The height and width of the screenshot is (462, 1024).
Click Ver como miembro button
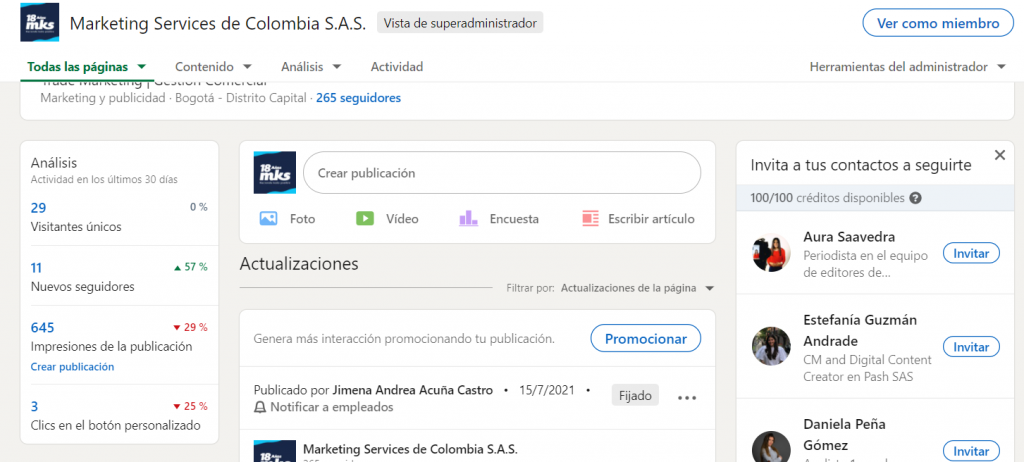[x=938, y=23]
